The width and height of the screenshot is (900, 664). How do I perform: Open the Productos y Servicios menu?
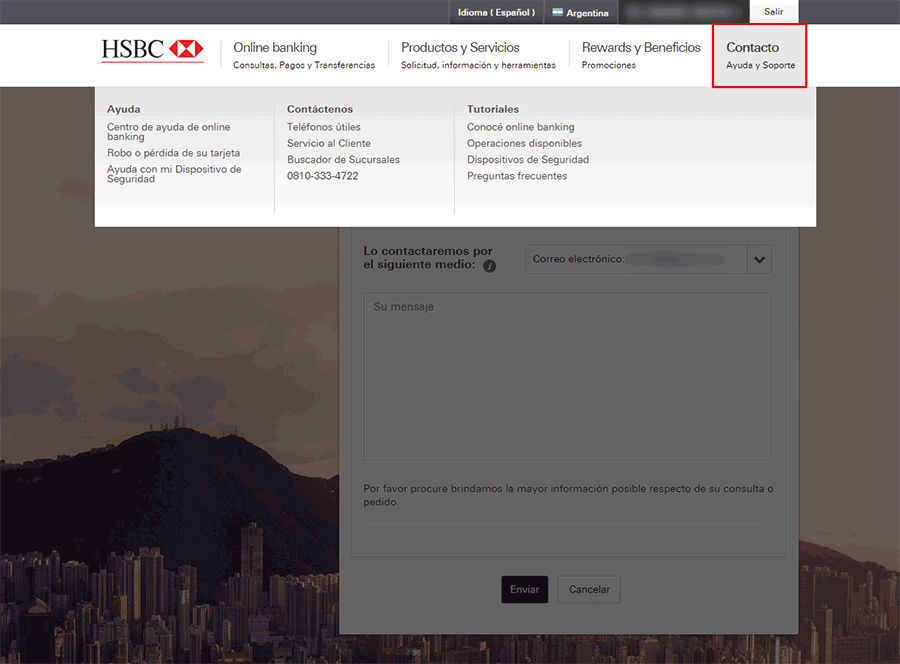[478, 55]
